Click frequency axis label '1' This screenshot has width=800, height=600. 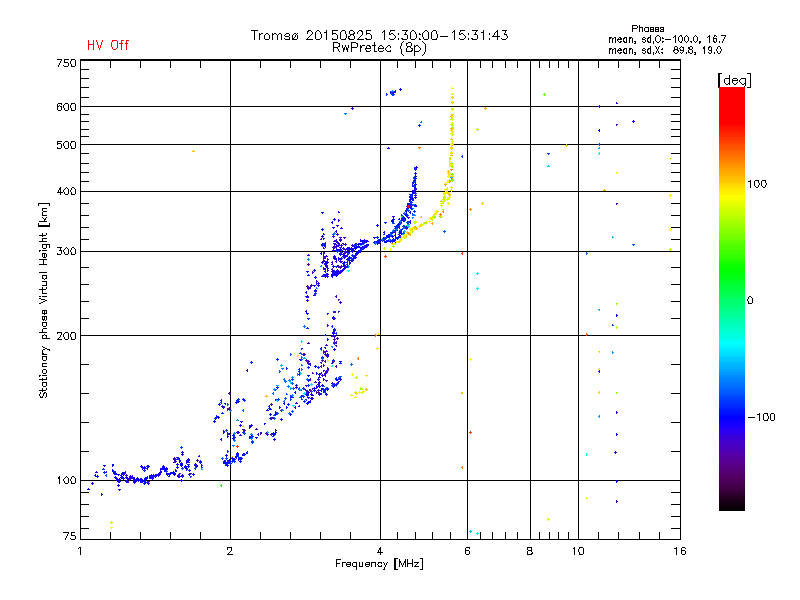pos(80,551)
